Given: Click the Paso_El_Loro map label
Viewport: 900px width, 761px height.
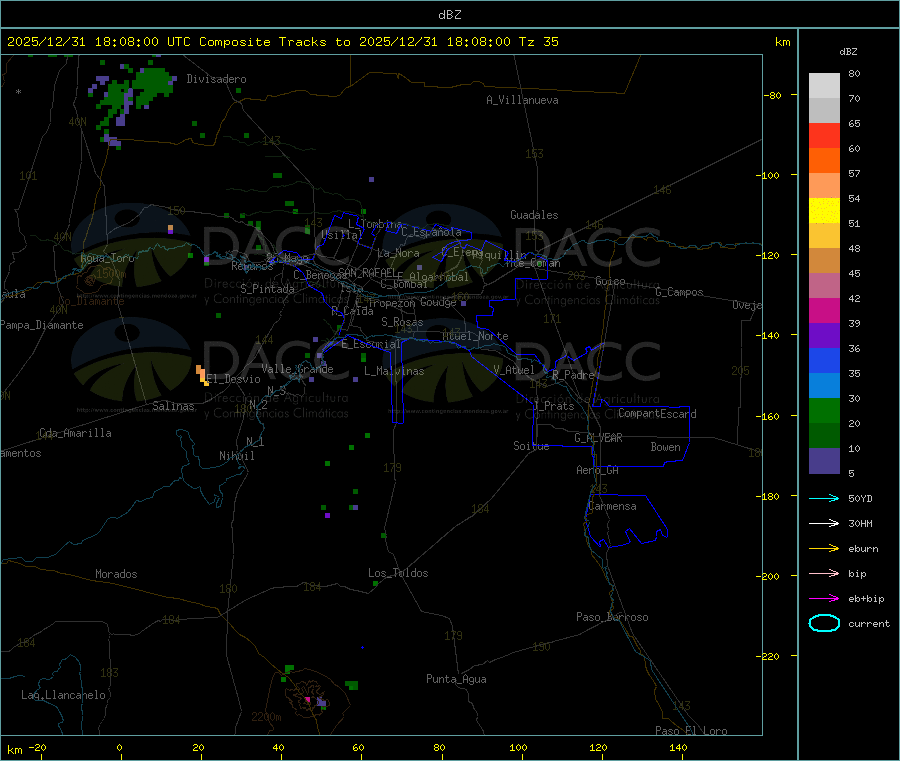Looking at the screenshot, I should click(x=692, y=730).
